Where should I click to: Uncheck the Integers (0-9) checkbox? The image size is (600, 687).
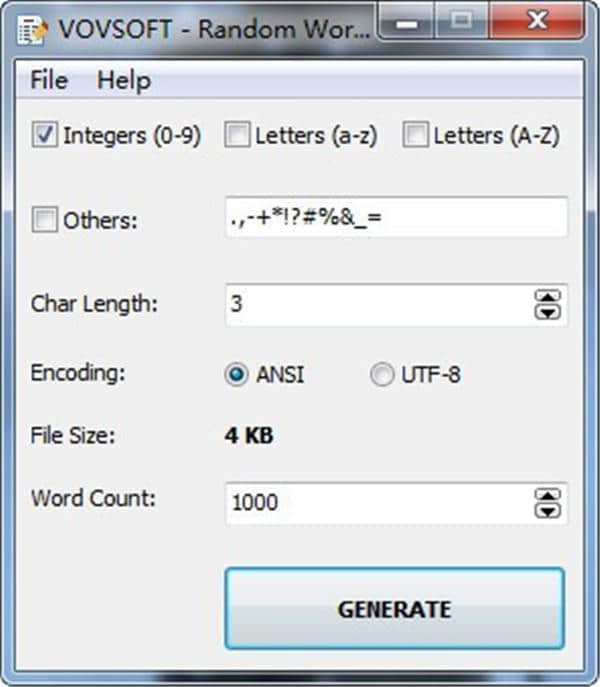pyautogui.click(x=44, y=134)
